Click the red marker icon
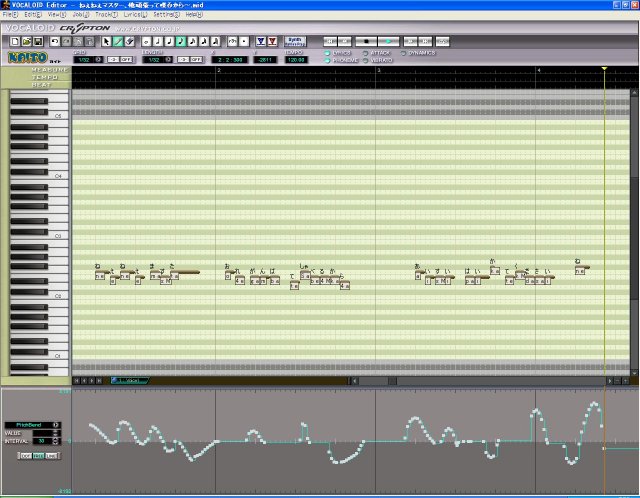 pyautogui.click(x=272, y=42)
